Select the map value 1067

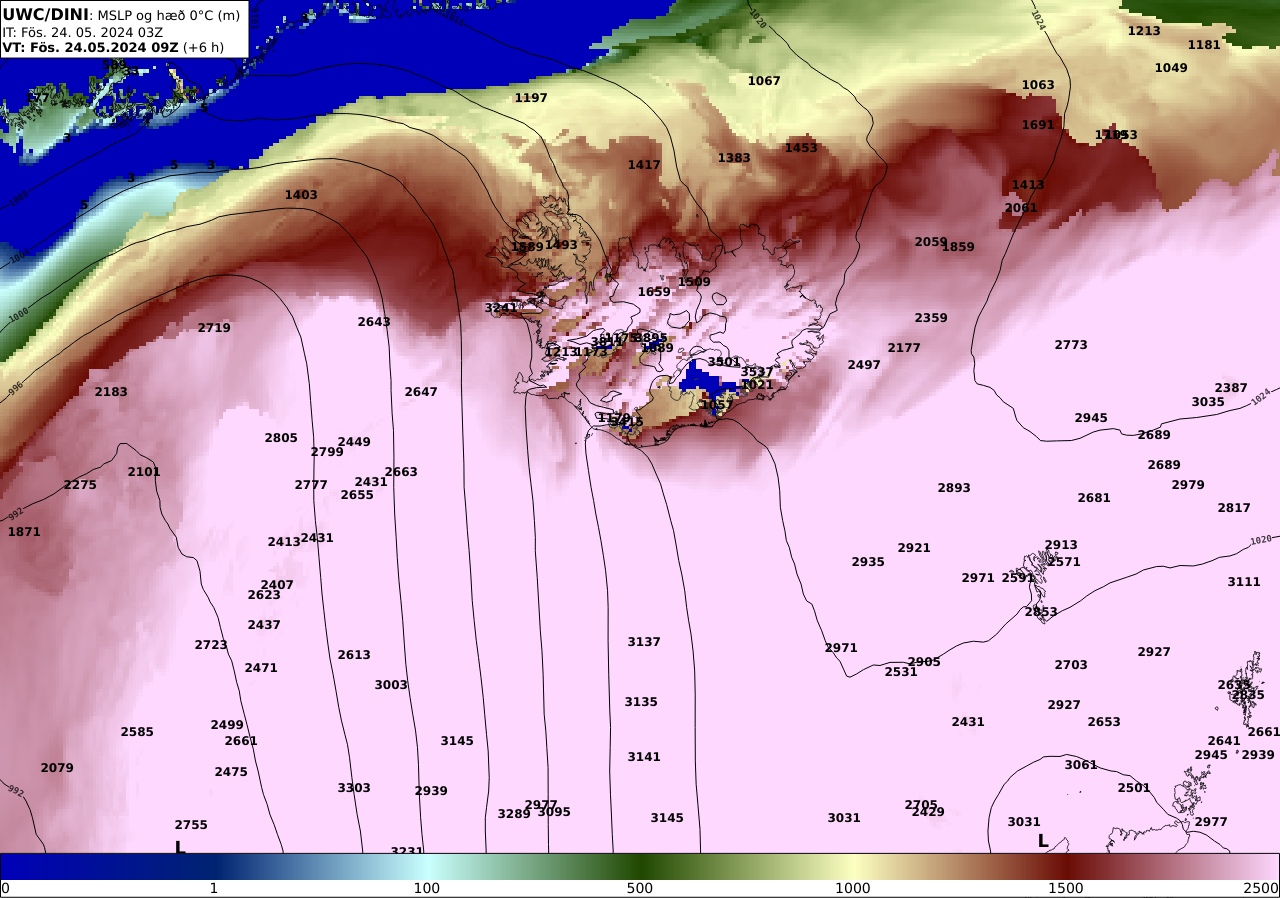tap(764, 81)
